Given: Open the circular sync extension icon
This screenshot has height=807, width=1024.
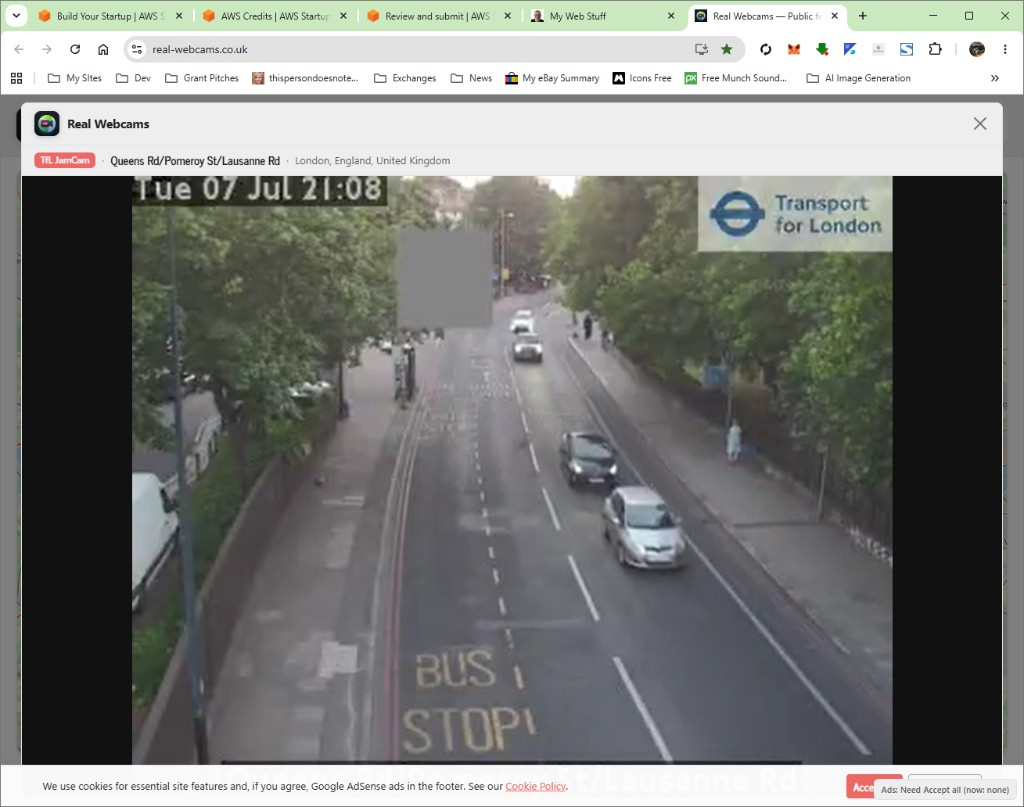Looking at the screenshot, I should [x=765, y=49].
